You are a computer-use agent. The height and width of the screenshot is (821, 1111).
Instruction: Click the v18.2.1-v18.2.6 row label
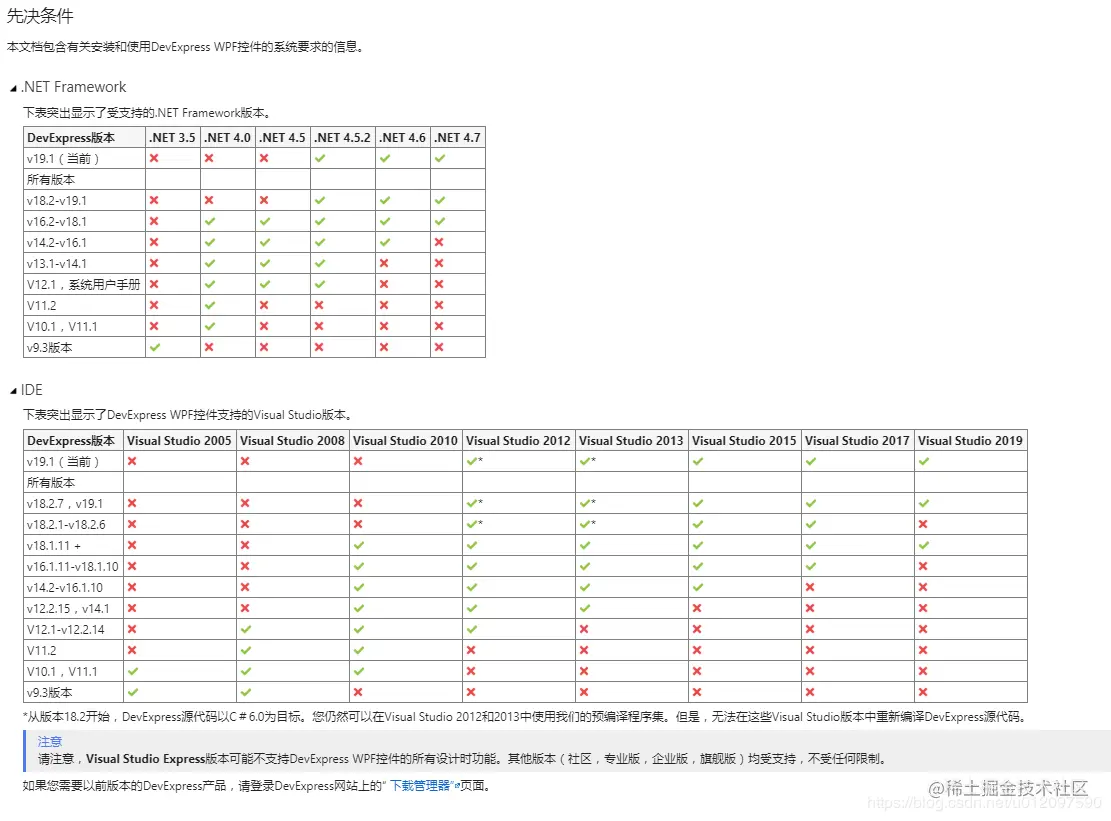tap(66, 525)
